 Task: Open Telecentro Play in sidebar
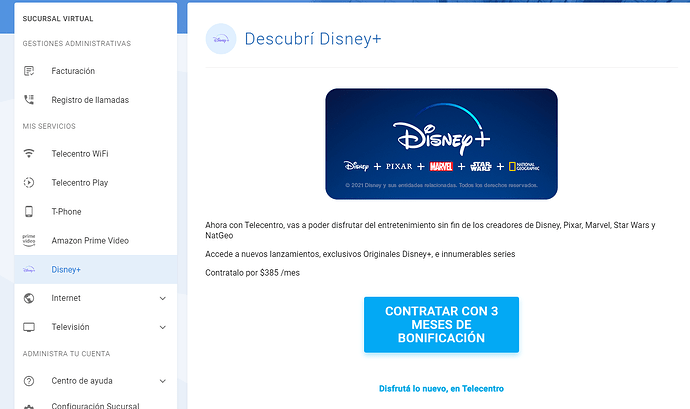coord(95,183)
